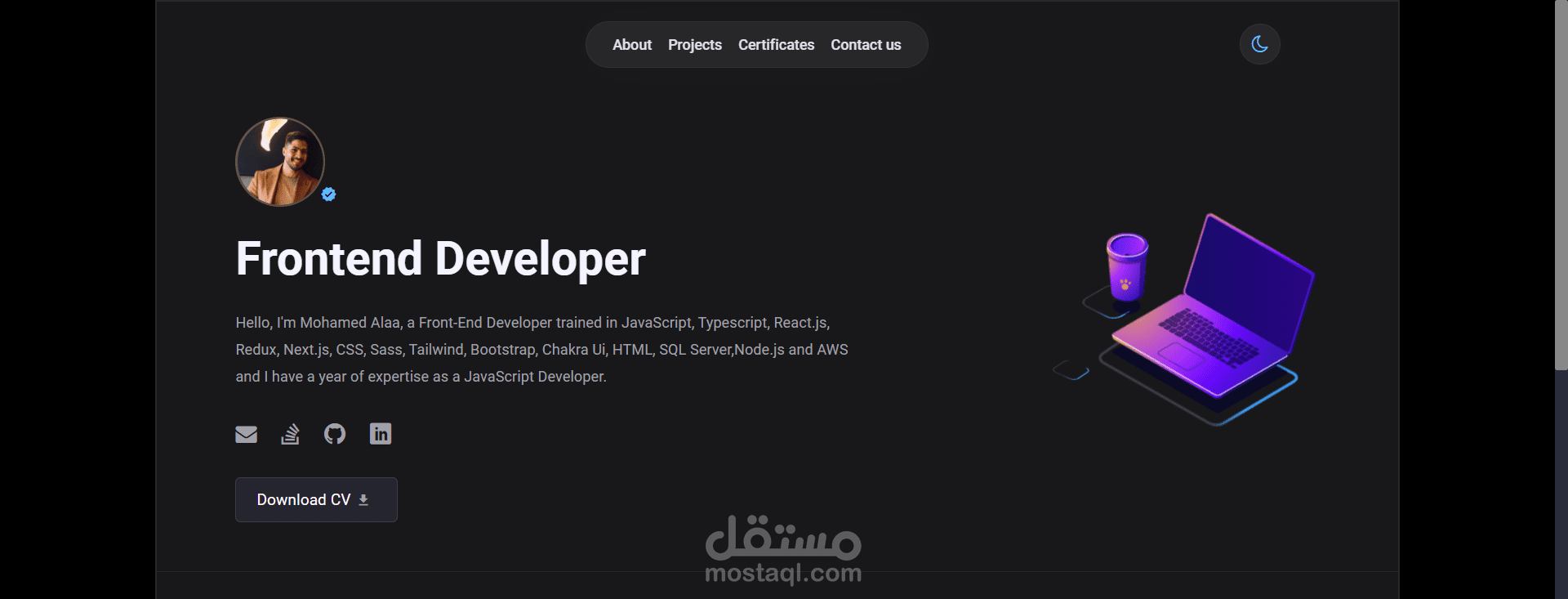Click the intro paragraph starting "Hello, I'm Mohamed Alaa"
The image size is (1568, 599).
tap(542, 350)
